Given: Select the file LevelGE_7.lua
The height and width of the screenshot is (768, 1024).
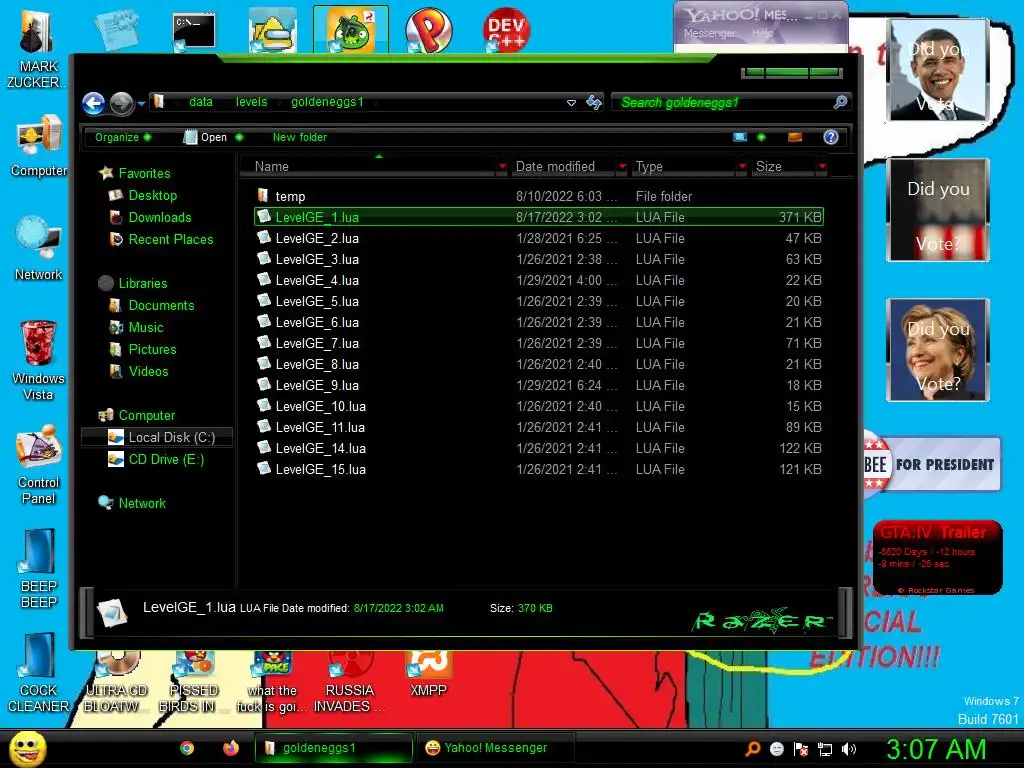Looking at the screenshot, I should click(538, 344).
